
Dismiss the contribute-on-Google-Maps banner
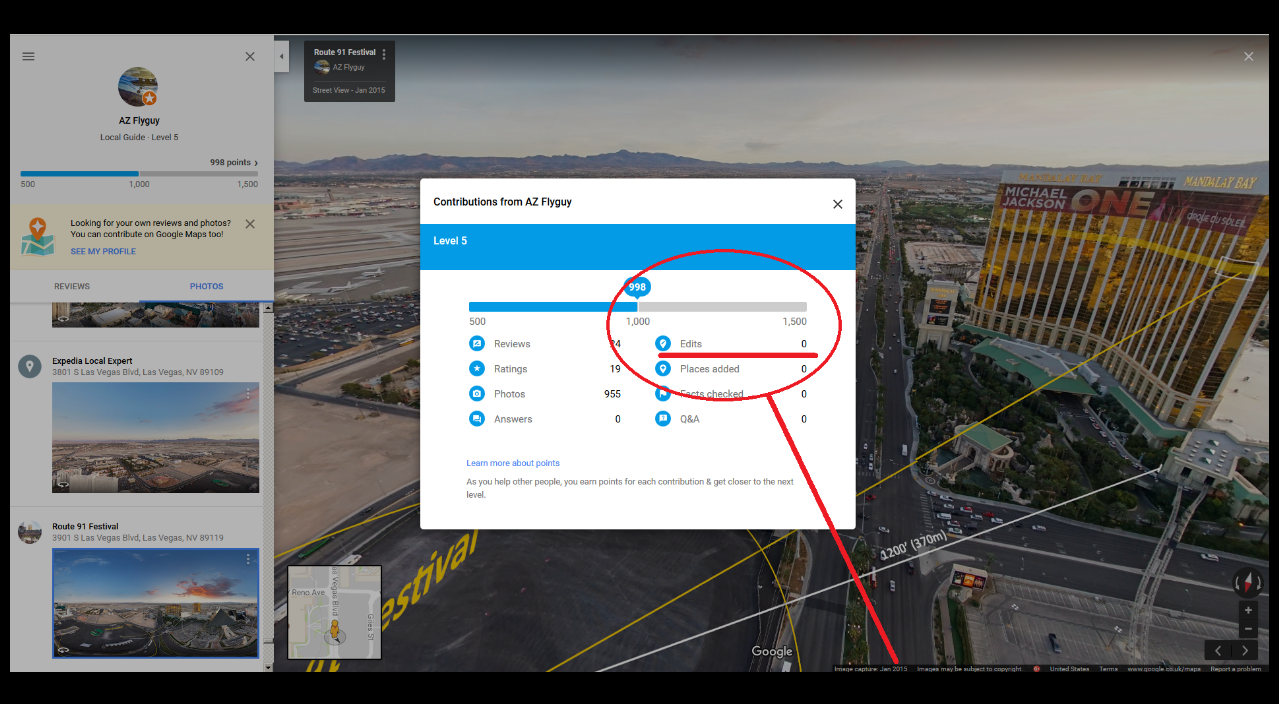click(x=250, y=224)
